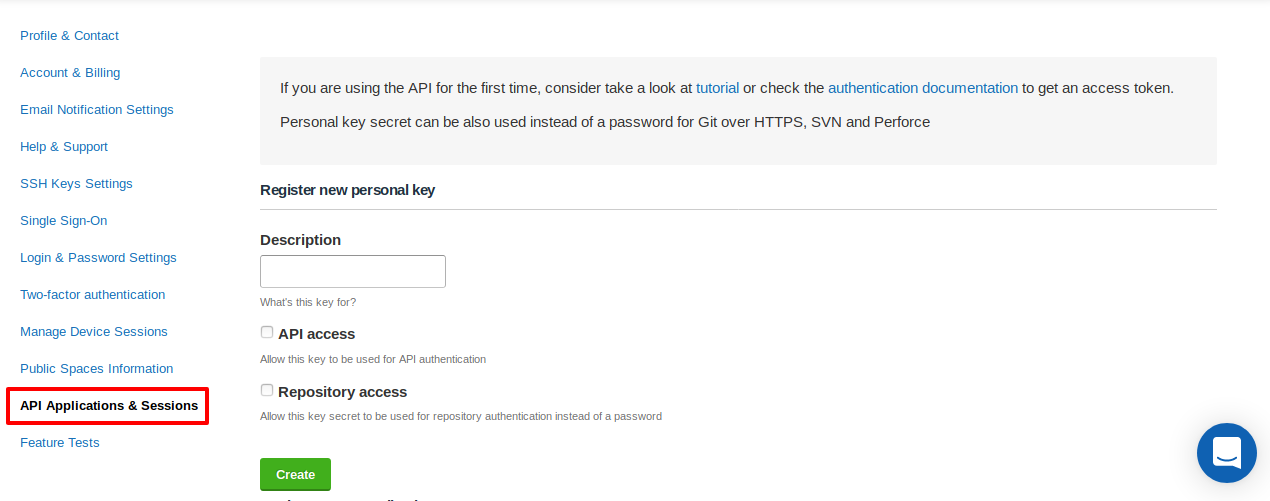The height and width of the screenshot is (501, 1270).
Task: Click the Description input field
Action: click(x=353, y=271)
